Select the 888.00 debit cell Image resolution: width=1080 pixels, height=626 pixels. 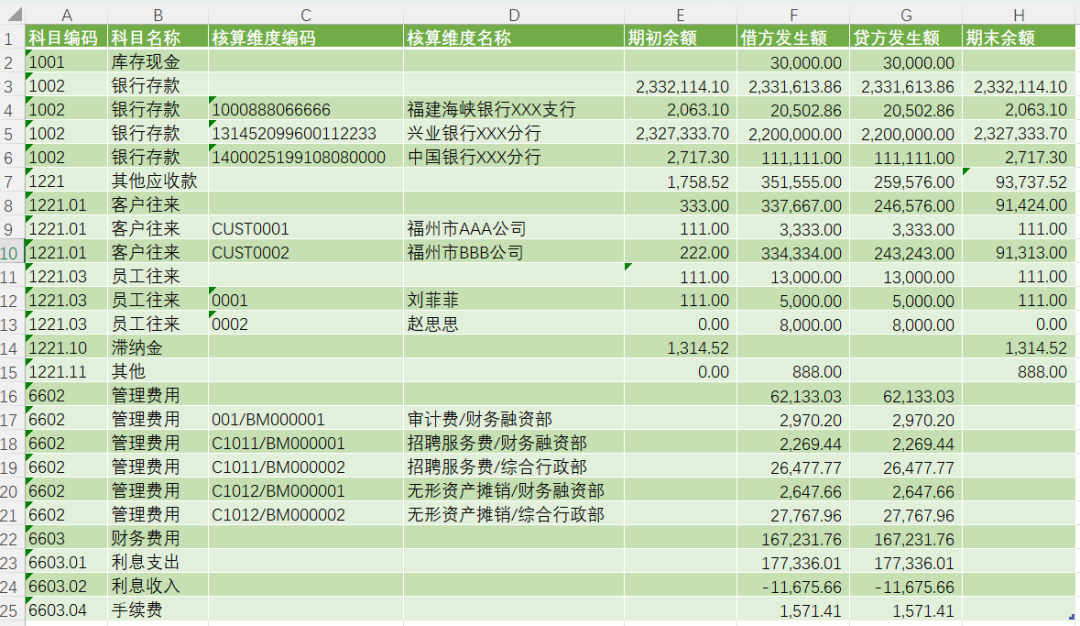(793, 372)
